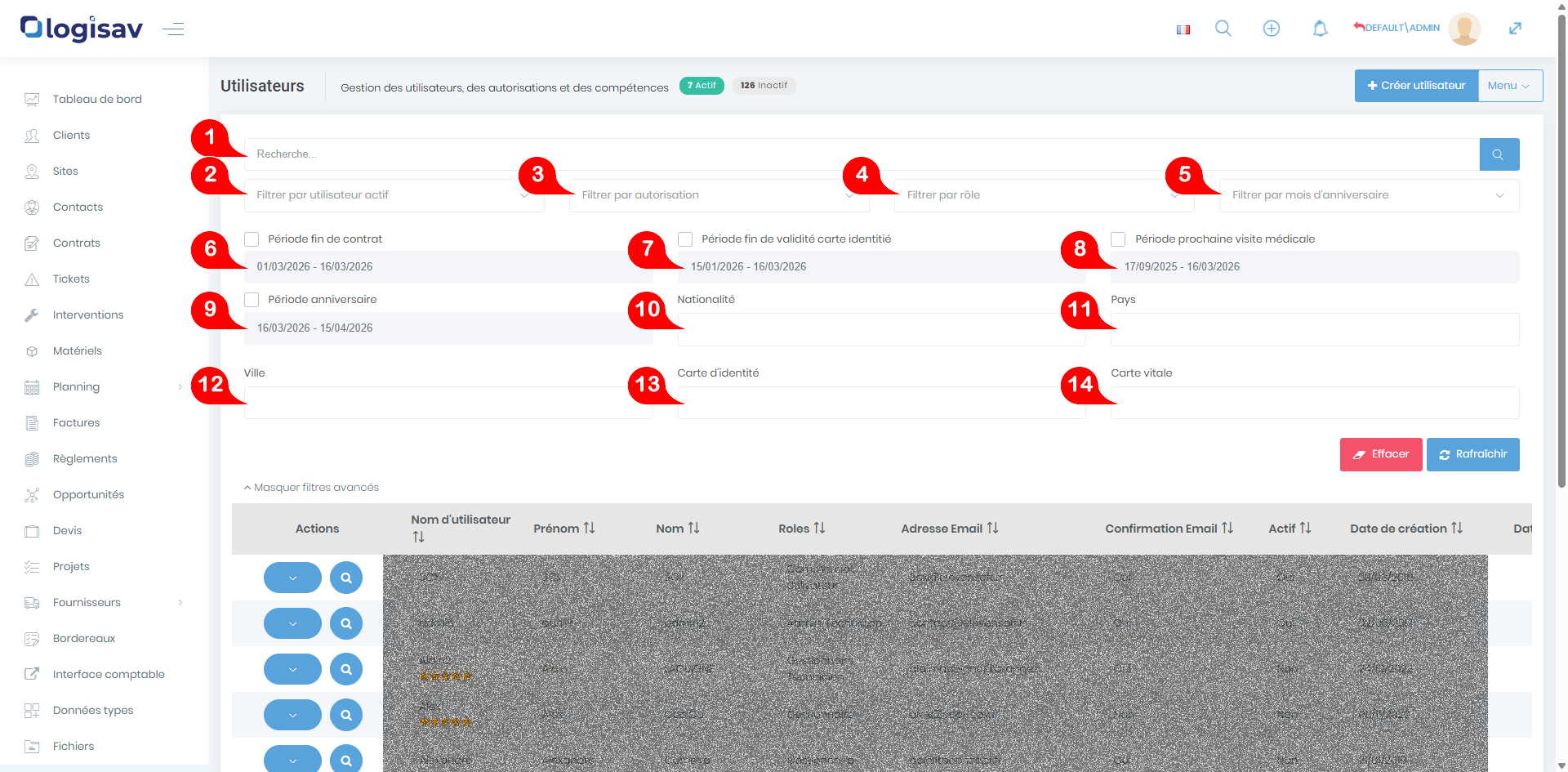Tick the Période anniversaire checkbox
The height and width of the screenshot is (772, 1568).
252,300
